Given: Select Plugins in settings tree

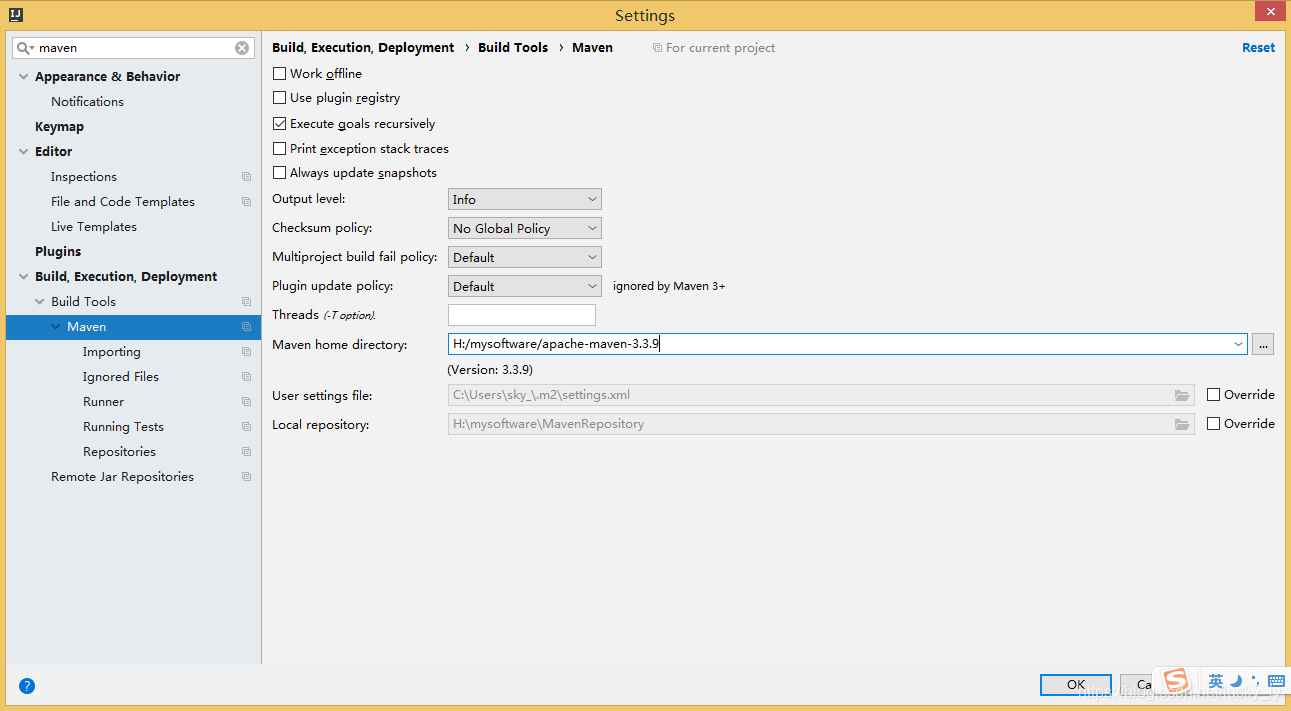Looking at the screenshot, I should (58, 252).
